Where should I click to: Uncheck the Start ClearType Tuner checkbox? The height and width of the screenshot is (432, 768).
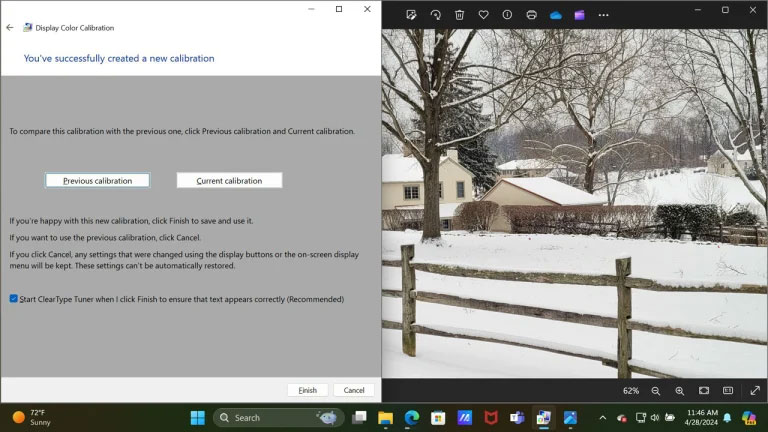point(14,299)
